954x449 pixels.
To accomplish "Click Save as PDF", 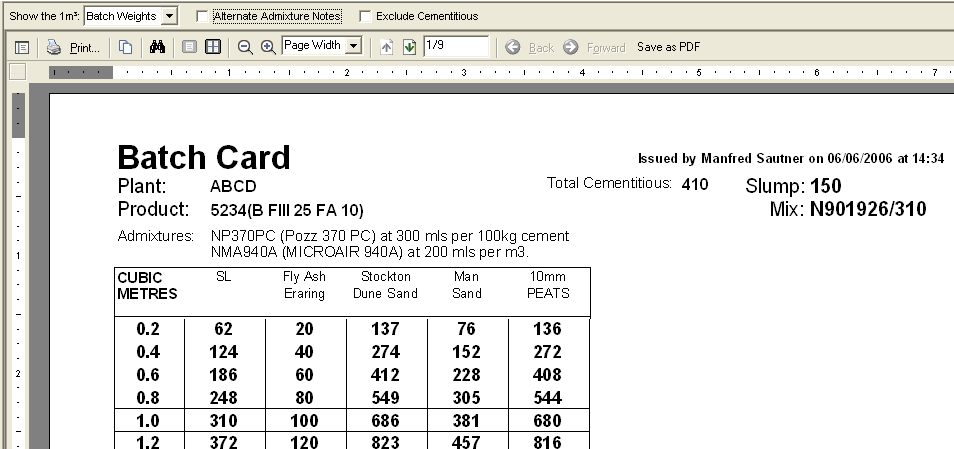I will click(x=668, y=47).
